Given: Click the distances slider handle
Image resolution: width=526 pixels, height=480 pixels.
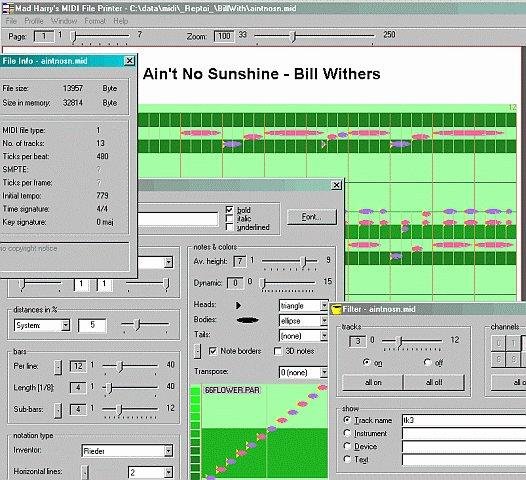Looking at the screenshot, I should click(137, 324).
